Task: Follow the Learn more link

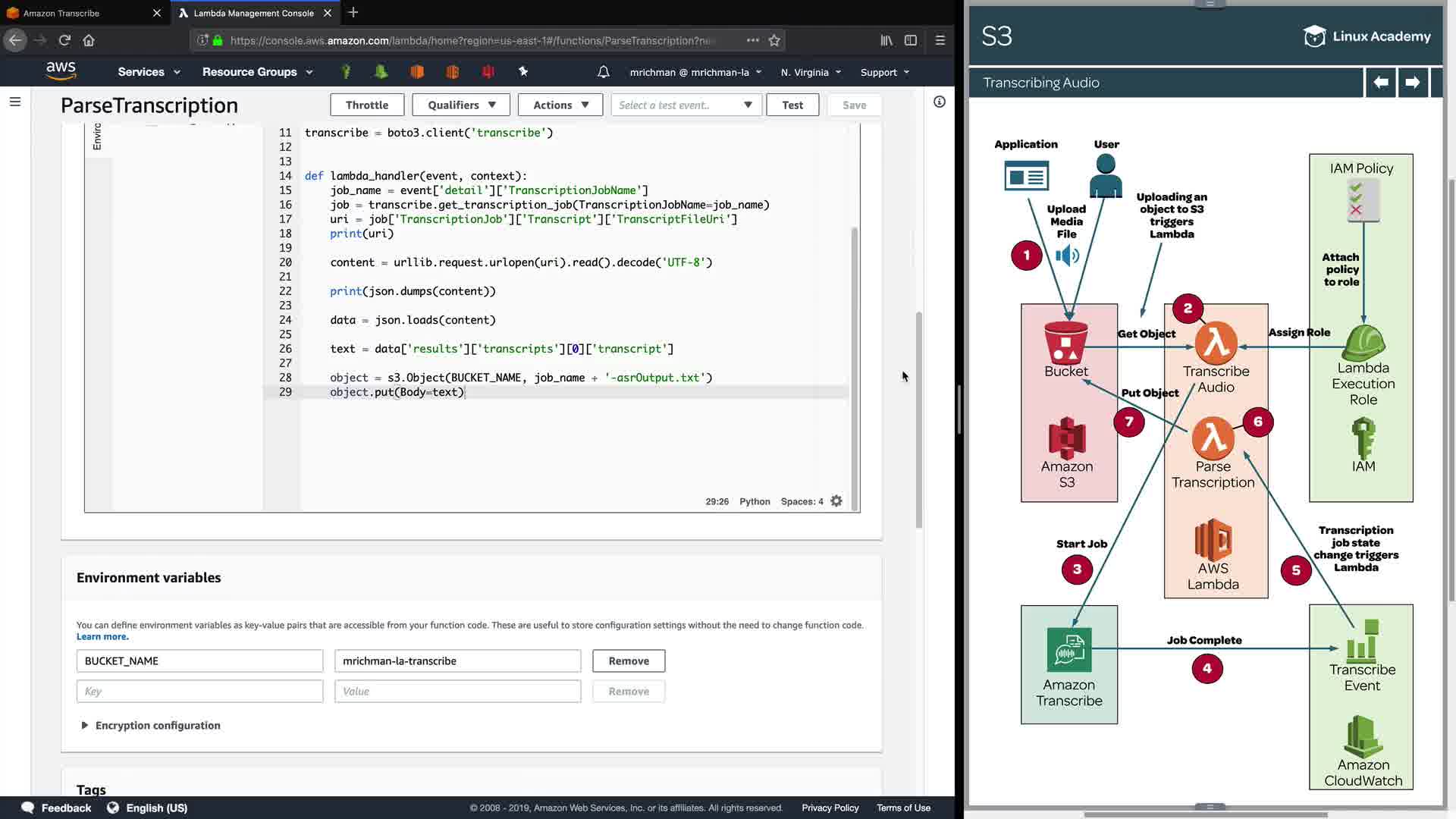Action: click(102, 637)
